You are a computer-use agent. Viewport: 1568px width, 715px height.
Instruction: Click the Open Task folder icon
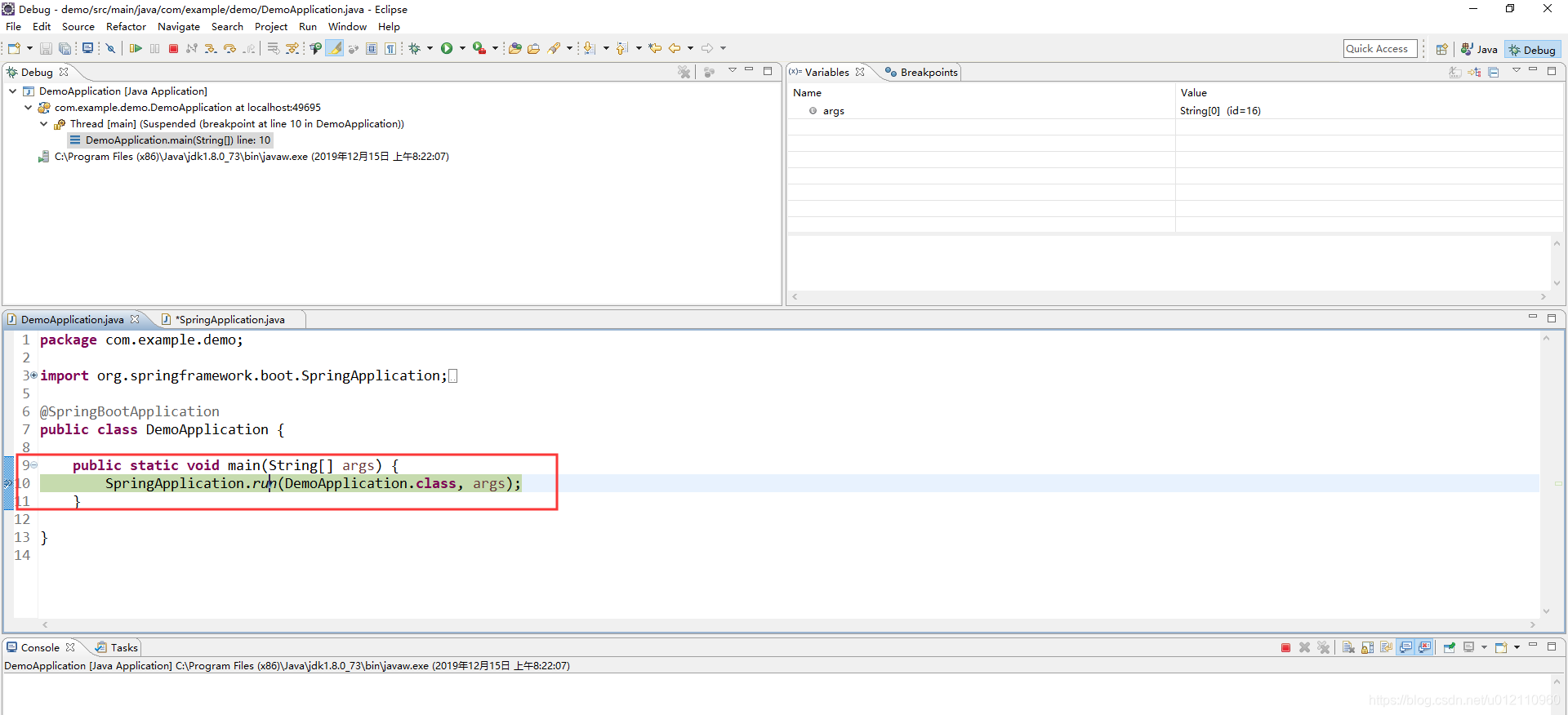click(534, 48)
